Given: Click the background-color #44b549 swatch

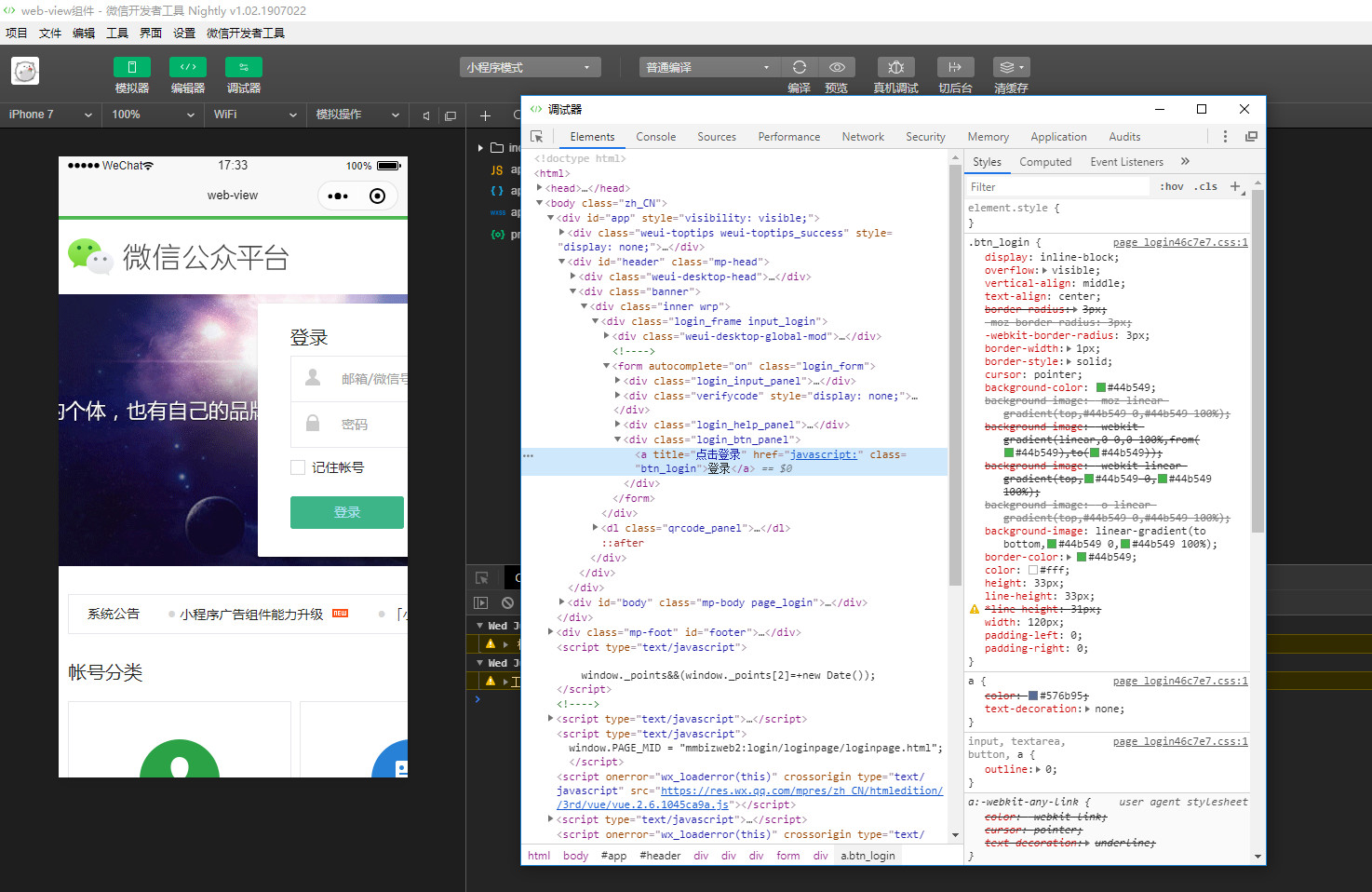Looking at the screenshot, I should [x=1101, y=387].
